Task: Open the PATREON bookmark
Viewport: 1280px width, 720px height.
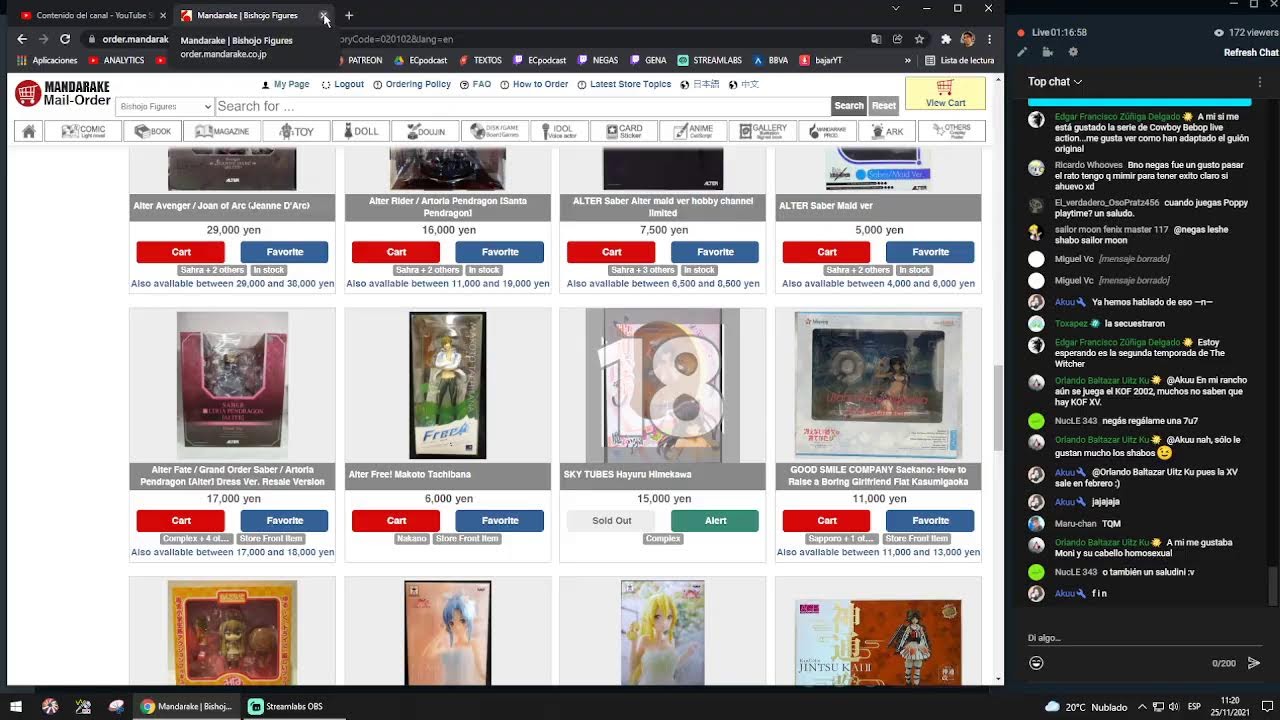Action: point(358,60)
